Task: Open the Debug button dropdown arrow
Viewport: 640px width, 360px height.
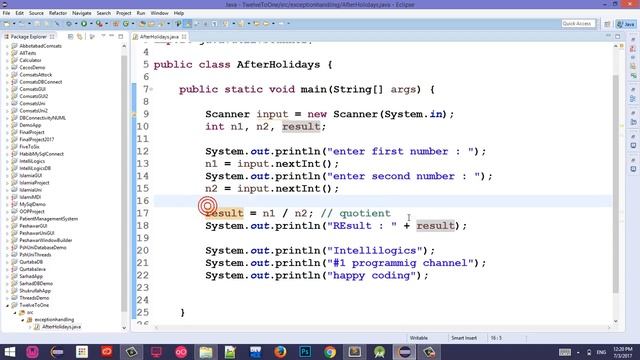Action: [76, 24]
